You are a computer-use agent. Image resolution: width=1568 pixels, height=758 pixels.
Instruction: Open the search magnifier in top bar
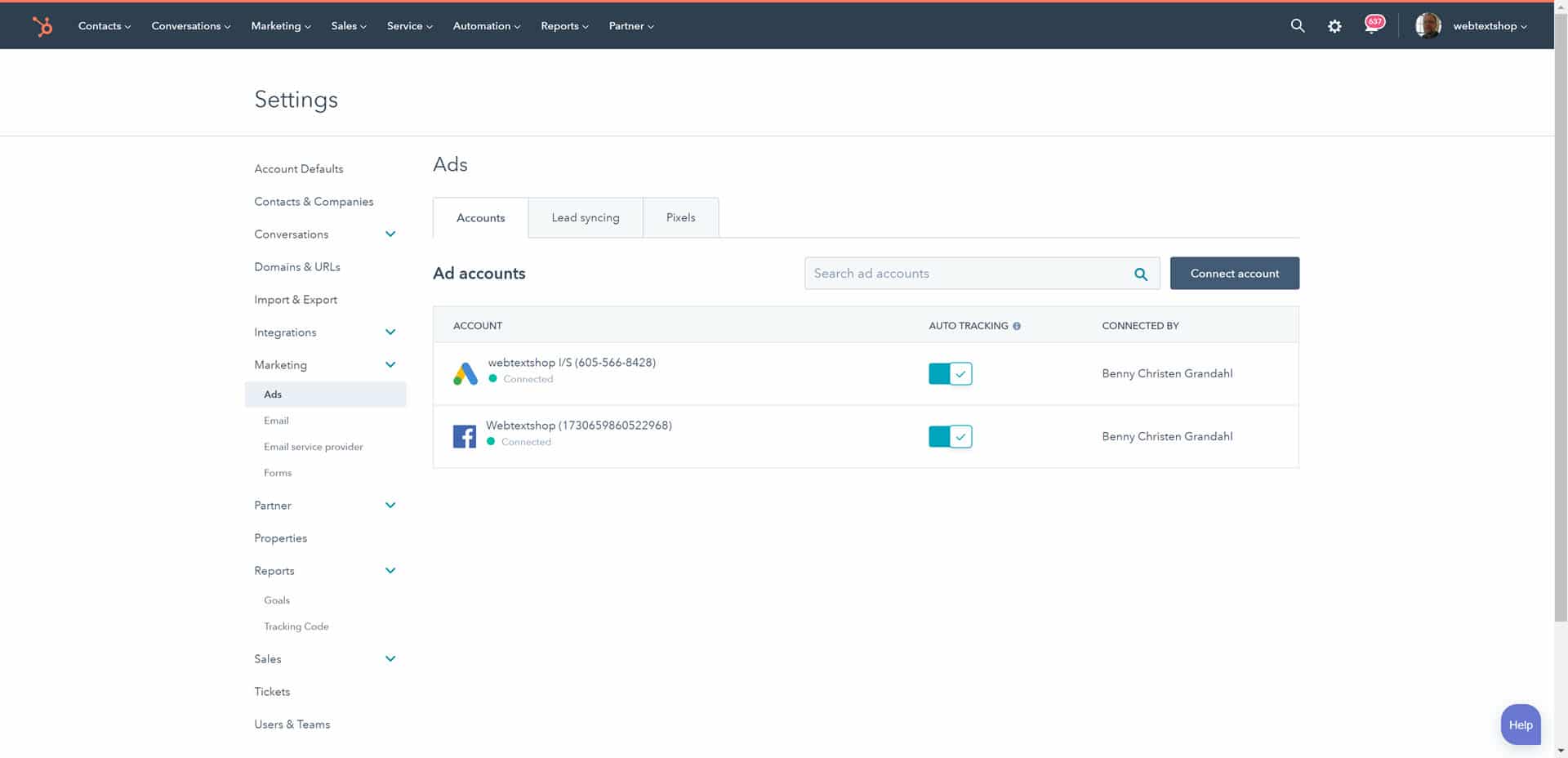pyautogui.click(x=1297, y=26)
